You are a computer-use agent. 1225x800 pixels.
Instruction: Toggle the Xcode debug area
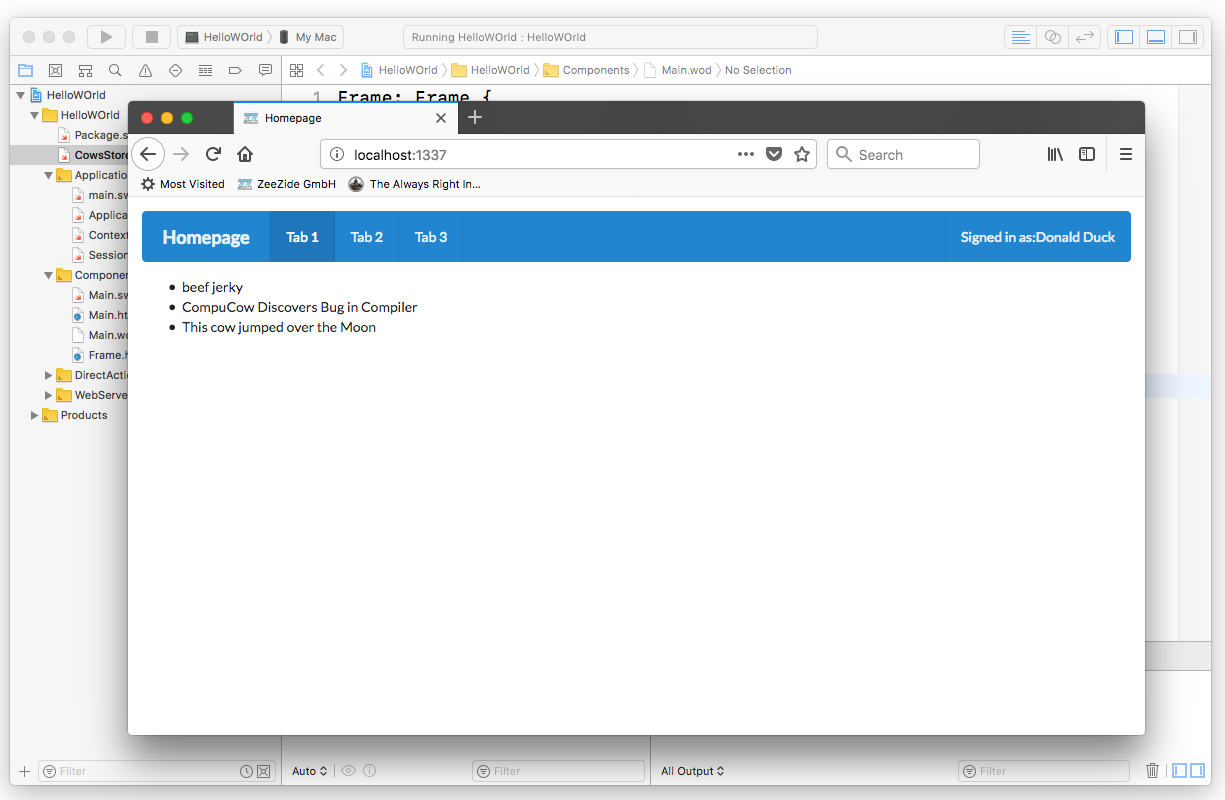coord(1156,37)
